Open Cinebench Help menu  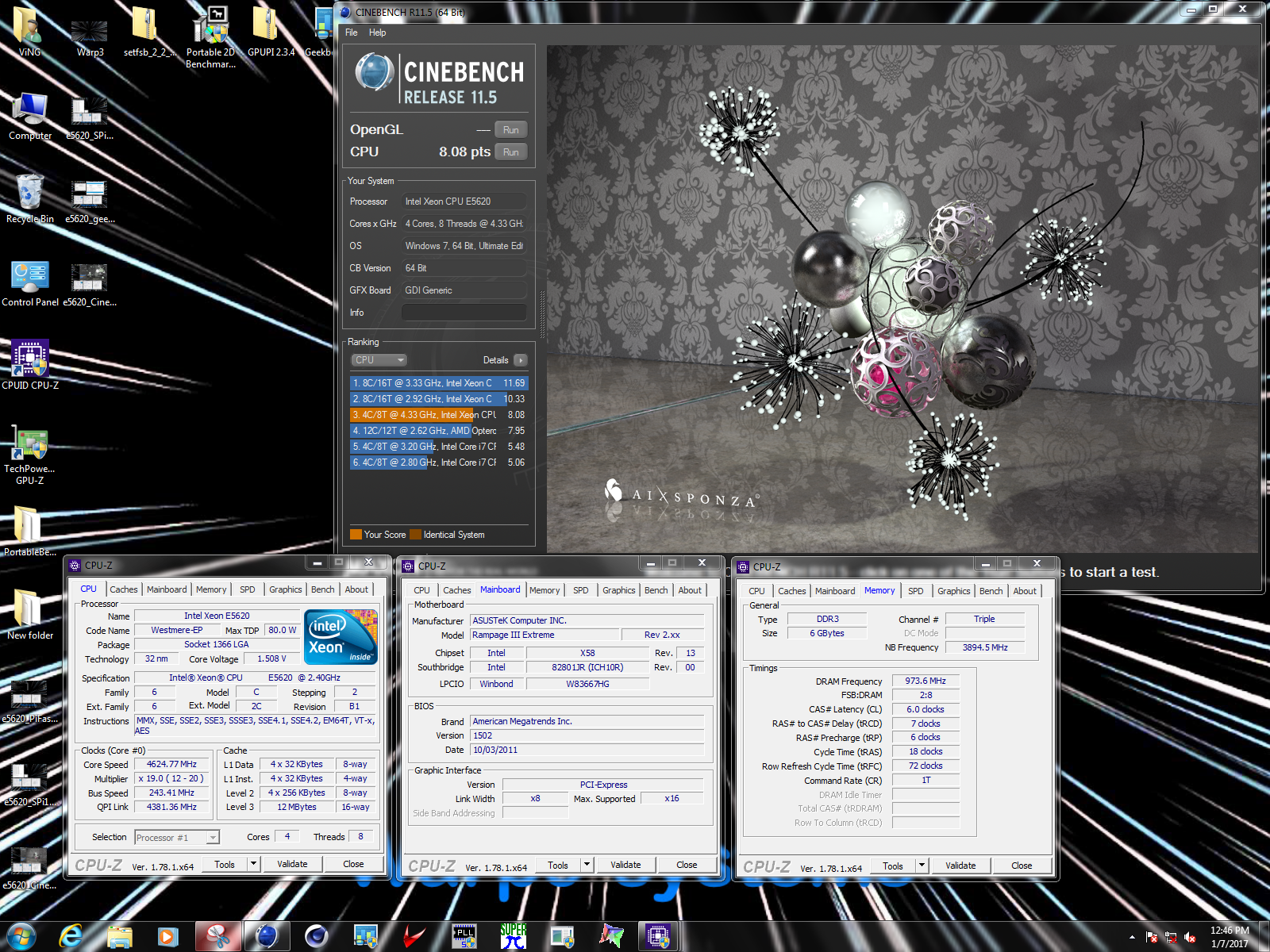tap(377, 33)
